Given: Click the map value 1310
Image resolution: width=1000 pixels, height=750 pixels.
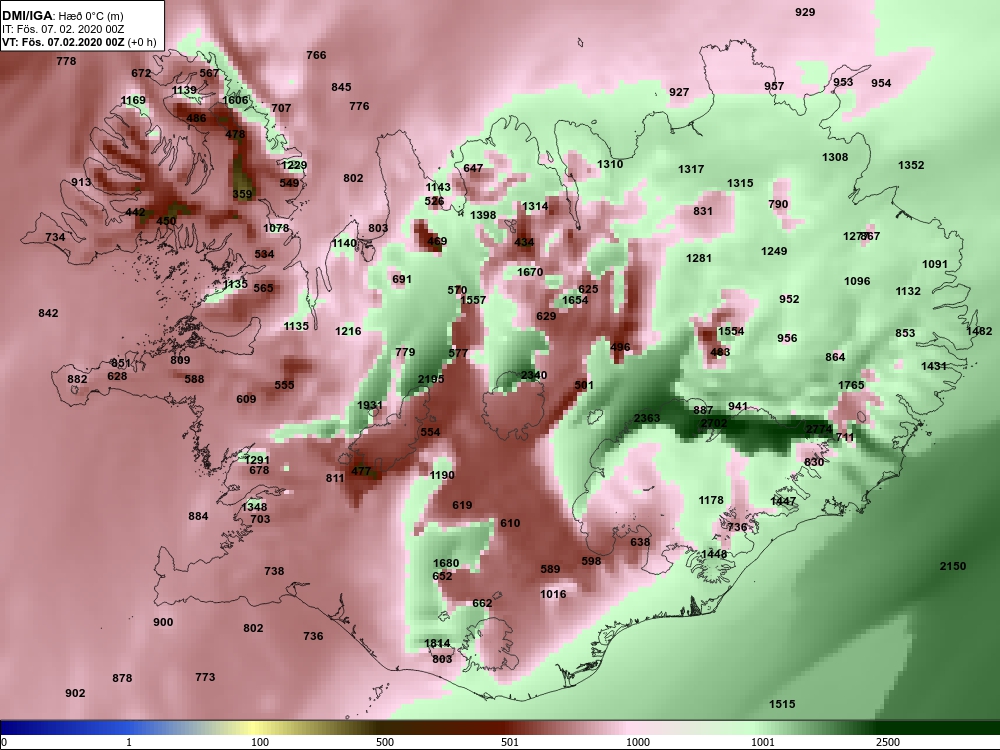Looking at the screenshot, I should point(610,164).
